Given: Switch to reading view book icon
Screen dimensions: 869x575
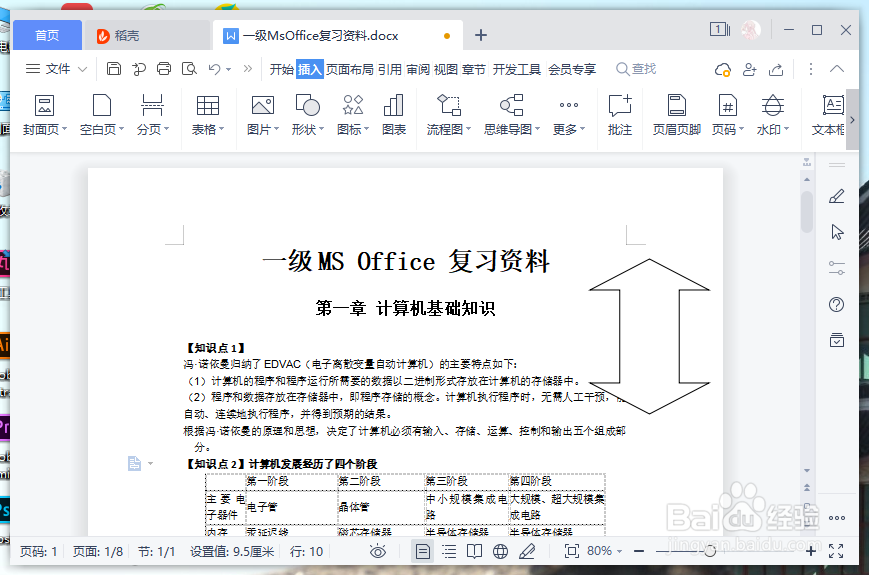Looking at the screenshot, I should tap(474, 551).
